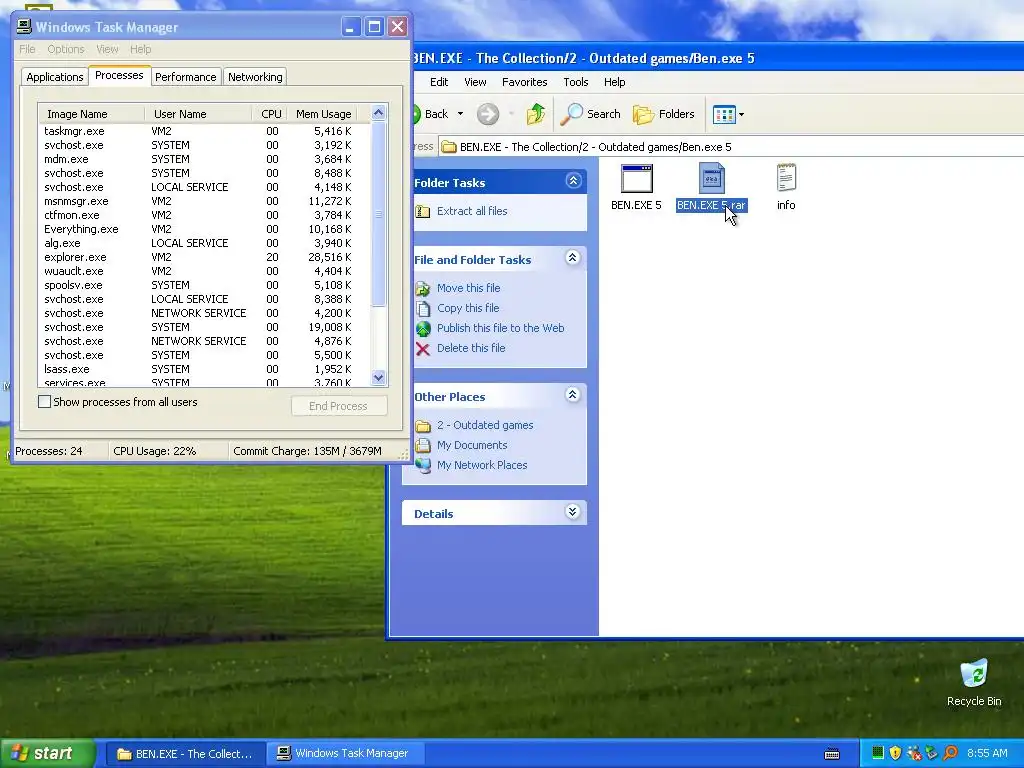The width and height of the screenshot is (1024, 768).
Task: Click the End Process button
Action: coord(339,406)
